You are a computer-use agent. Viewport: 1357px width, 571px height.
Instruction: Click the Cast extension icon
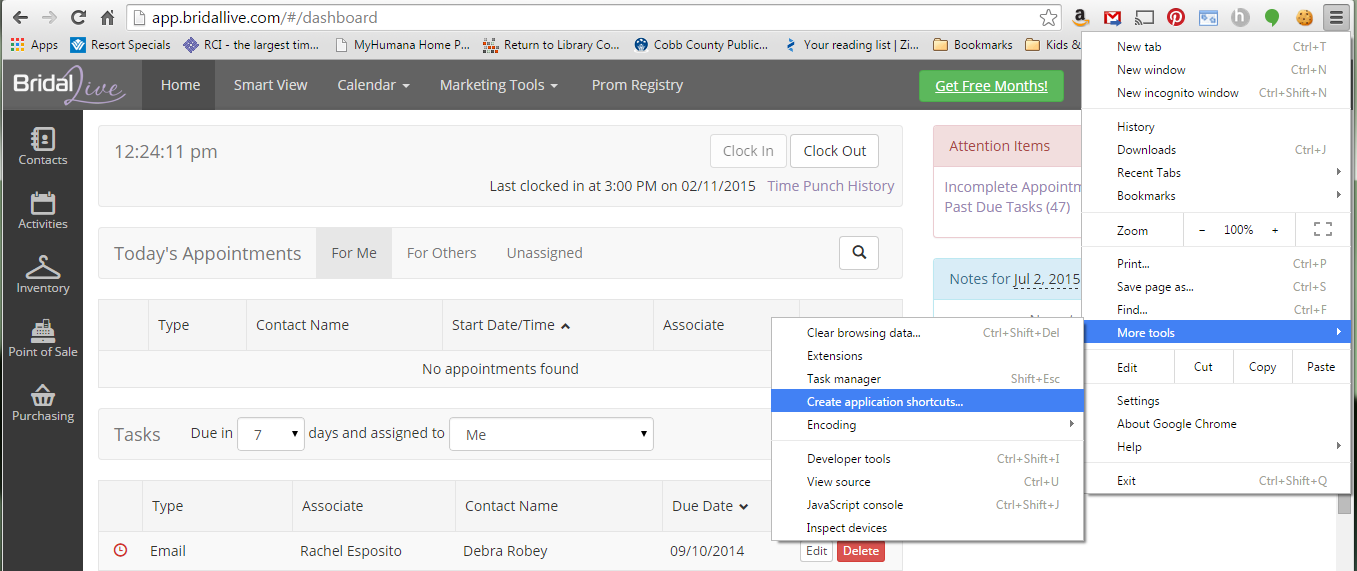(x=1144, y=17)
